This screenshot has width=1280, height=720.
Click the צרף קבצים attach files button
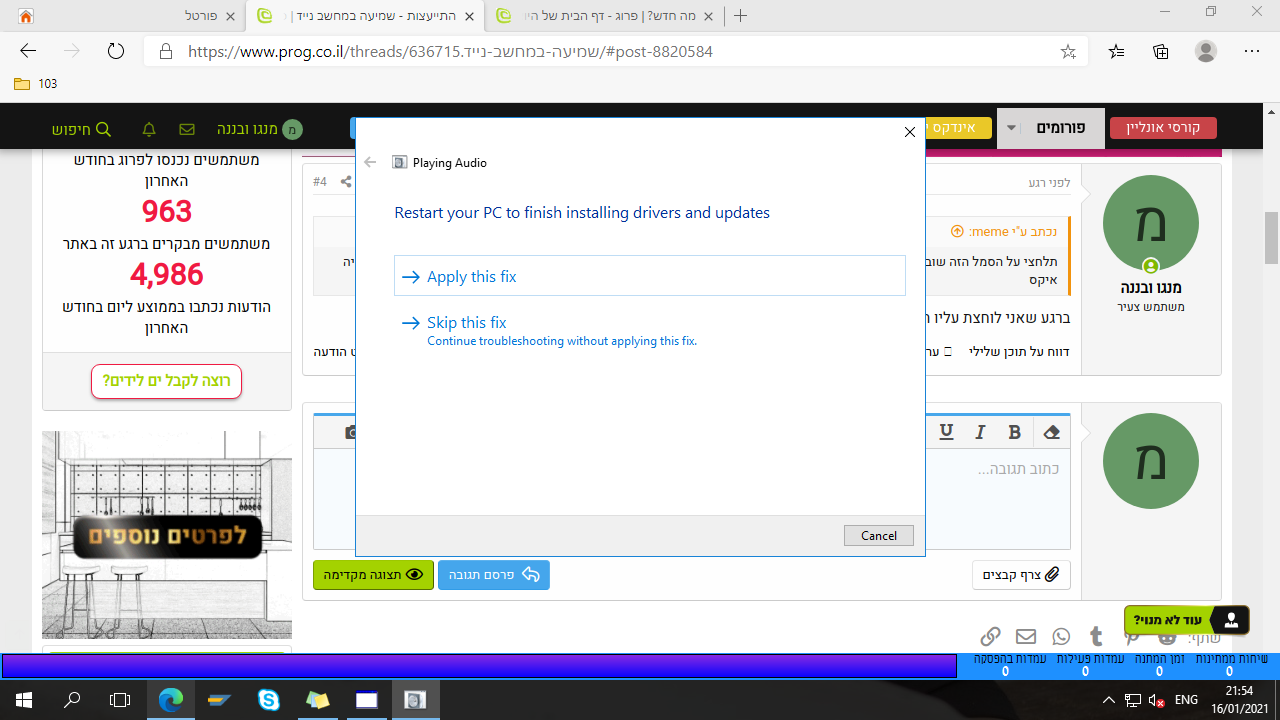1021,575
